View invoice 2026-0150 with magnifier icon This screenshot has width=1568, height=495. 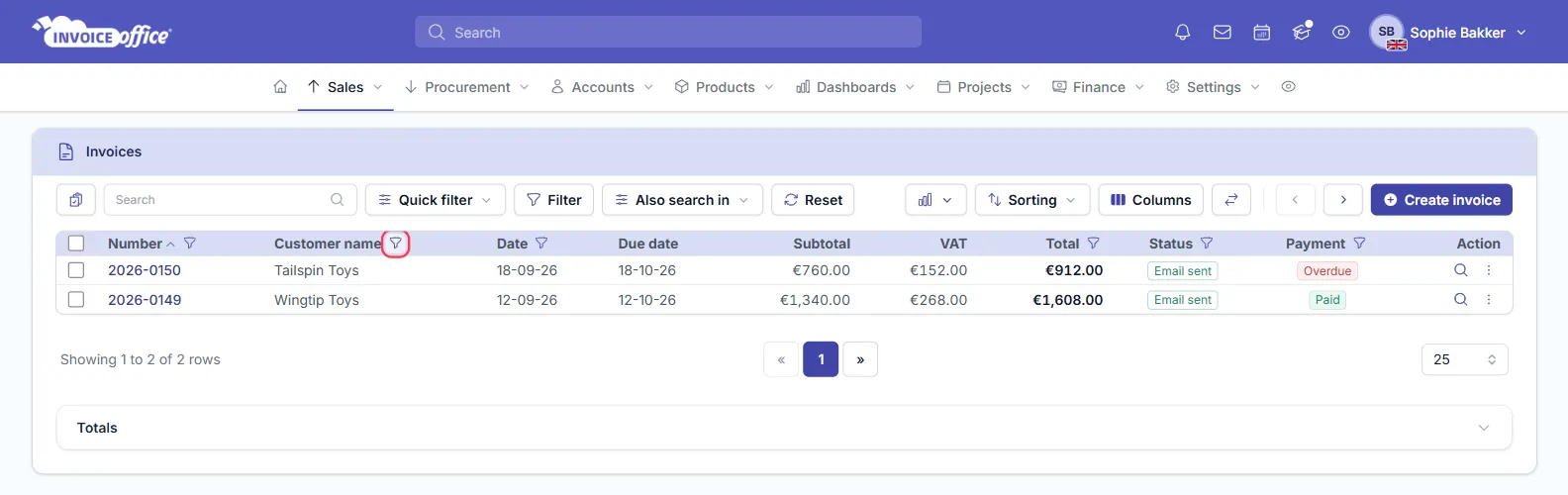(x=1460, y=270)
